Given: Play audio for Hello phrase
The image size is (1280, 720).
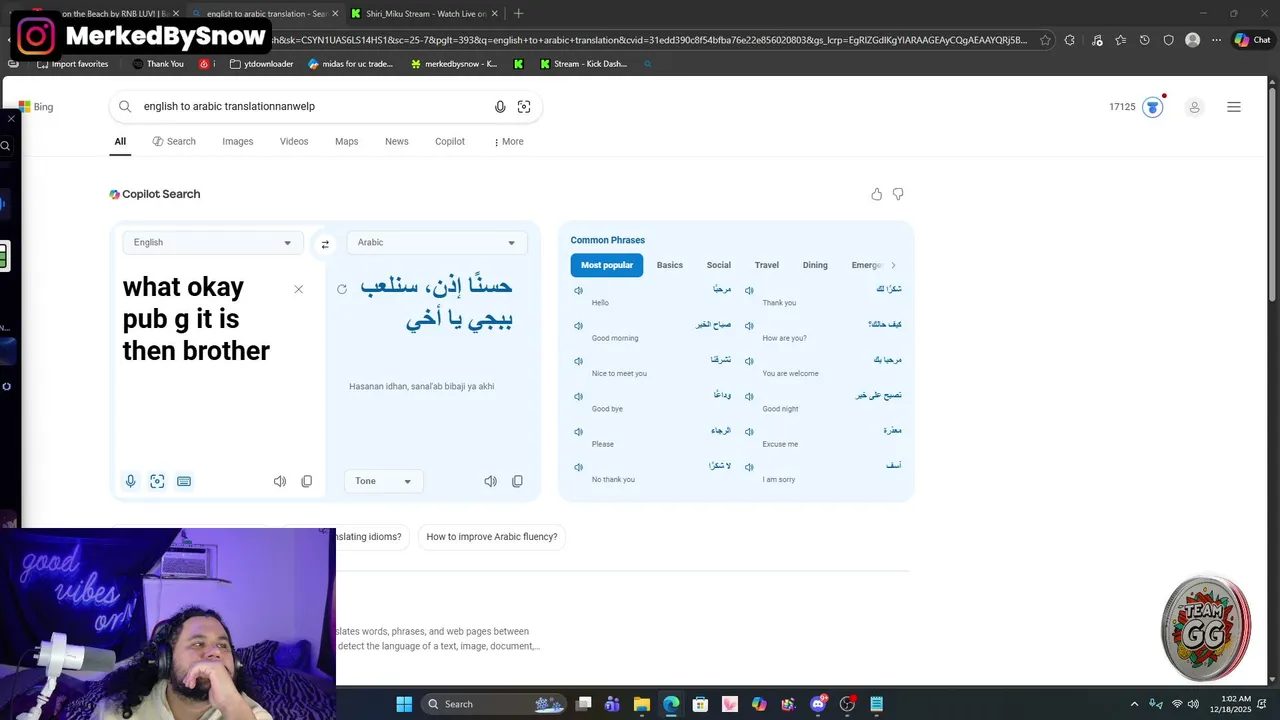Looking at the screenshot, I should point(578,290).
